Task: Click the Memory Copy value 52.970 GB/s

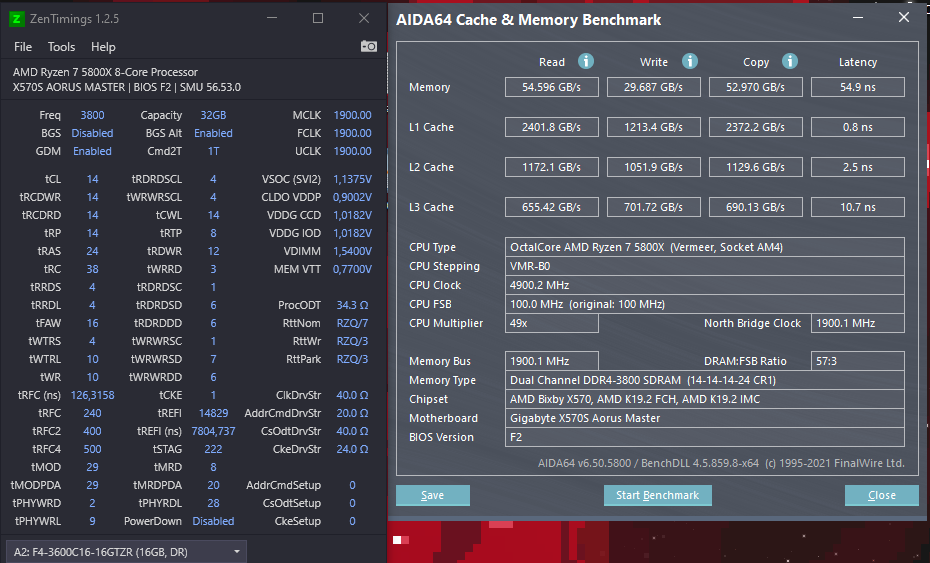Action: point(756,87)
